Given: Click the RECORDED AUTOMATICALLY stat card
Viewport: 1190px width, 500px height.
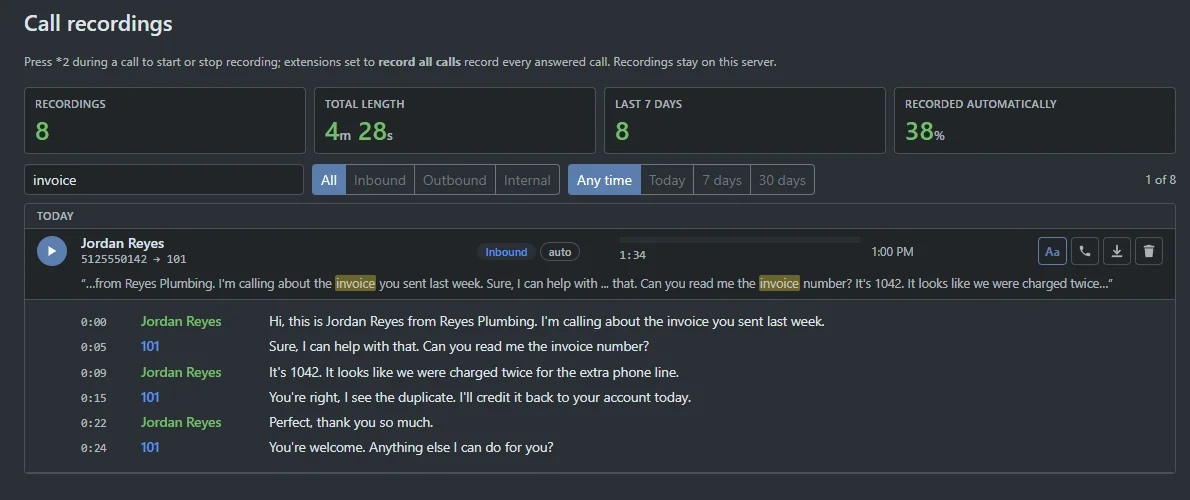Looking at the screenshot, I should (1034, 121).
